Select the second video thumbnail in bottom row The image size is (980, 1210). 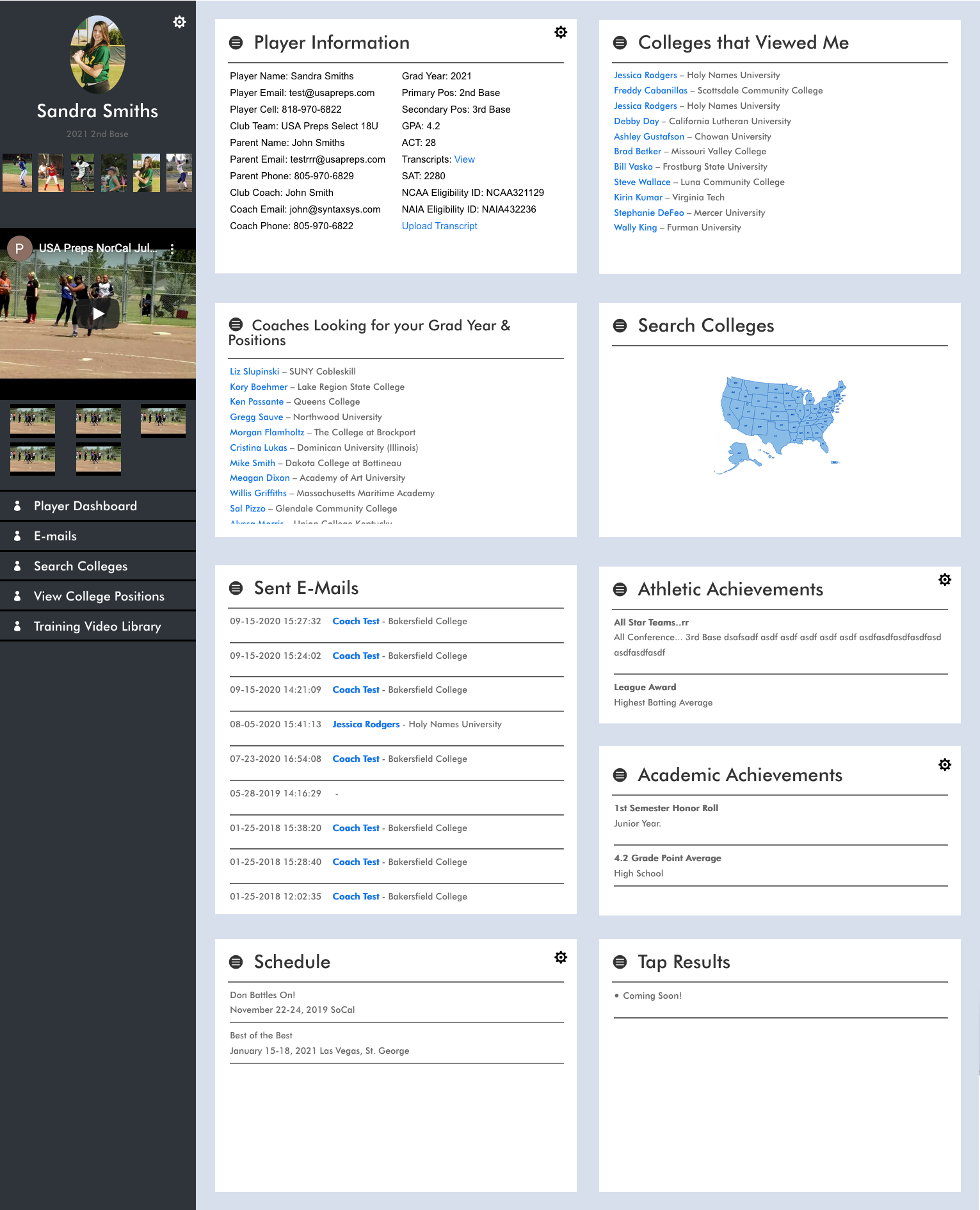coord(99,459)
